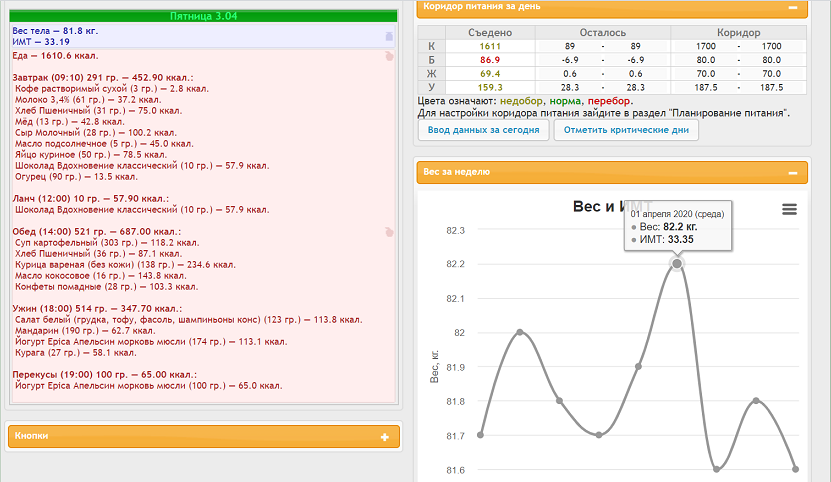The width and height of the screenshot is (831, 482).
Task: Click the green норма legend word
Action: pos(565,101)
